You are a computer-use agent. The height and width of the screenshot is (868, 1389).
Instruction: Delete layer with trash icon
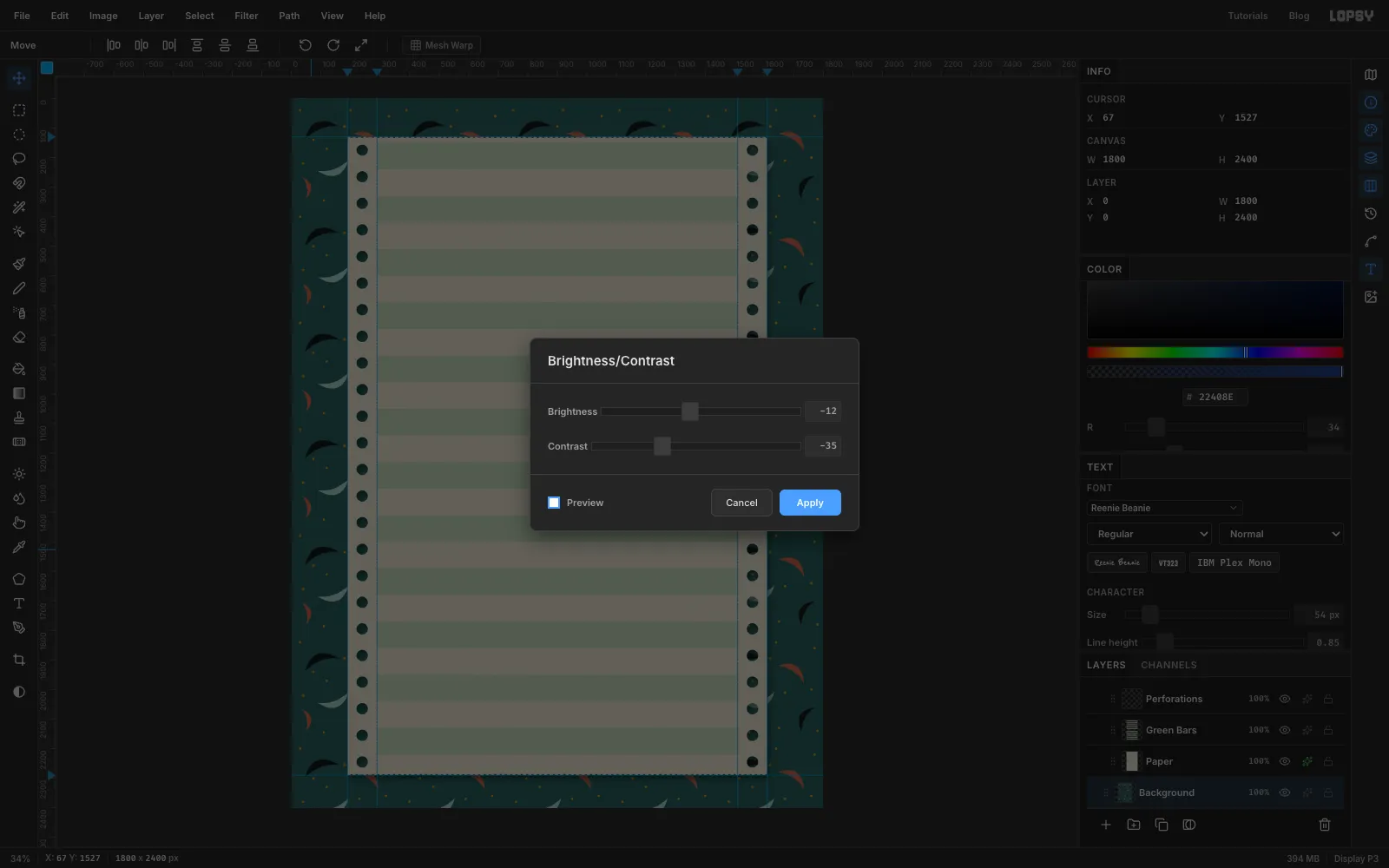tap(1325, 825)
